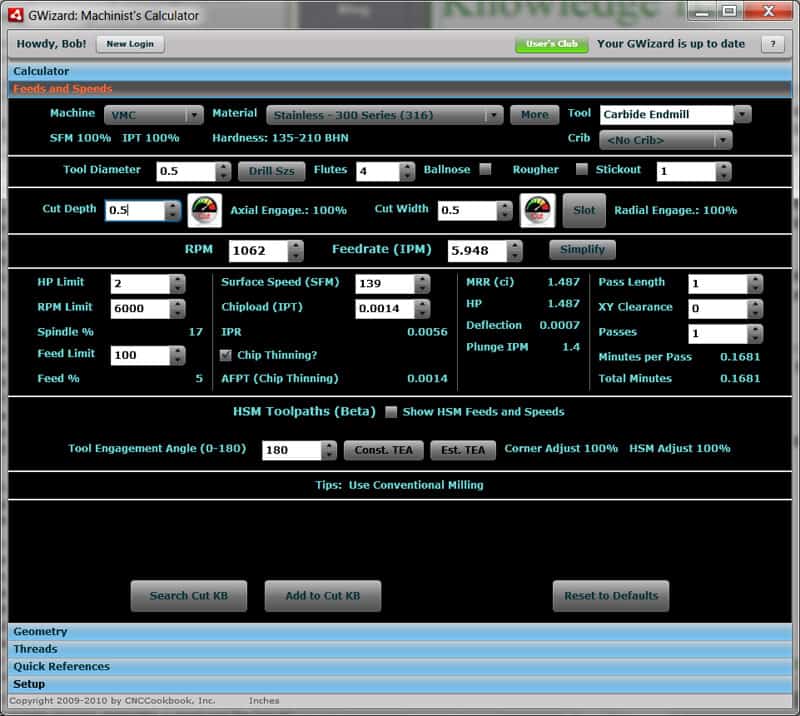
Task: Click the Slot button next to Cut Width
Action: click(584, 210)
